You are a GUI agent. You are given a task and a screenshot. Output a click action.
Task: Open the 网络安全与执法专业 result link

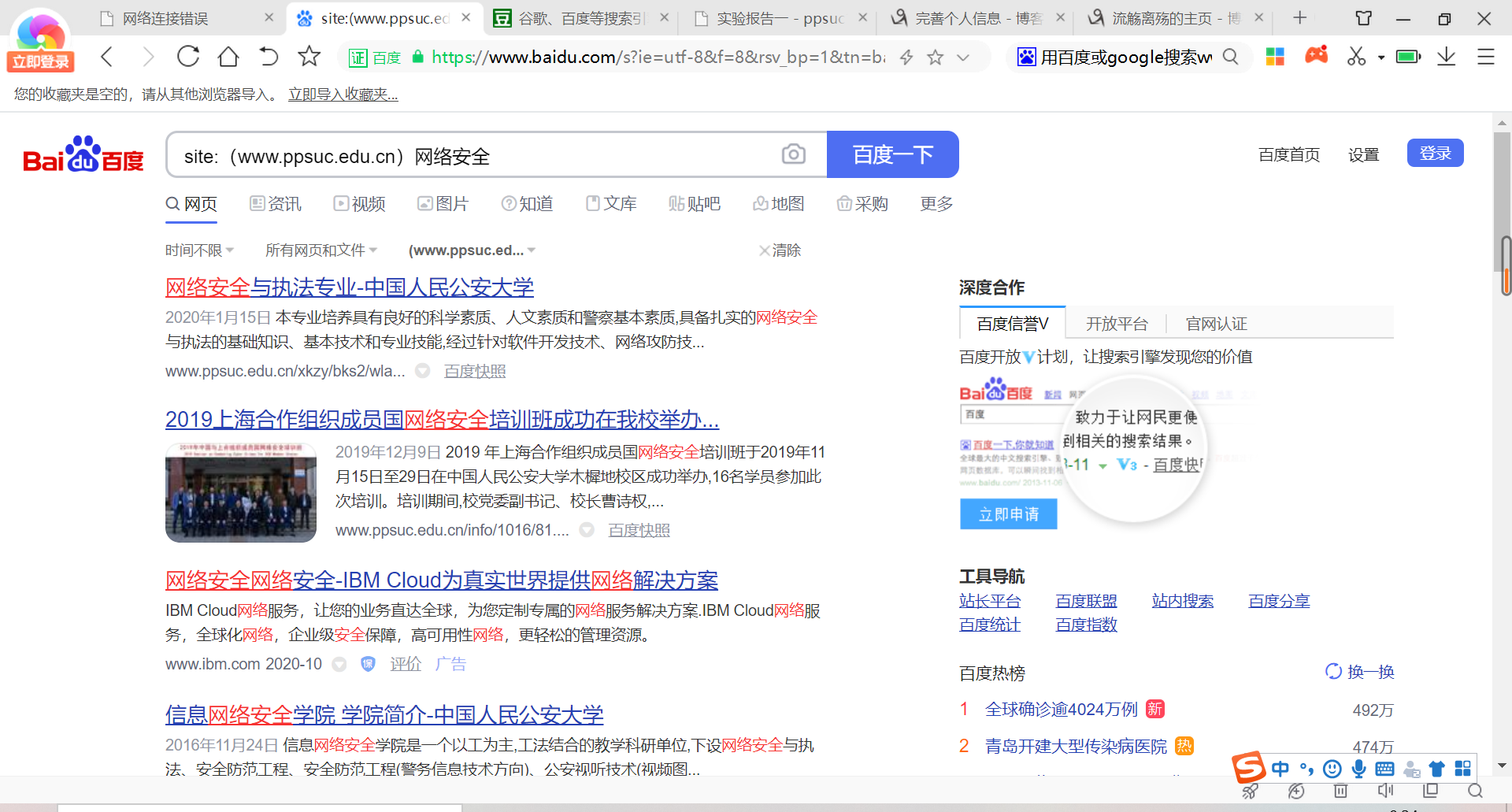(x=350, y=287)
